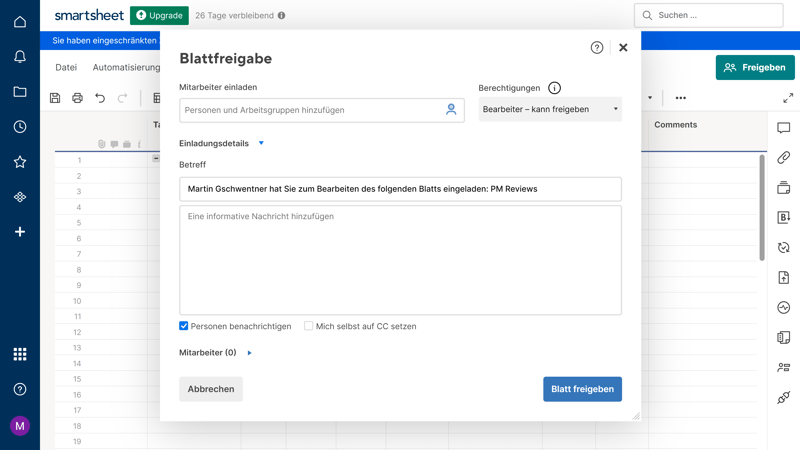Click the Blatt freigeben button
This screenshot has width=800, height=450.
[582, 389]
